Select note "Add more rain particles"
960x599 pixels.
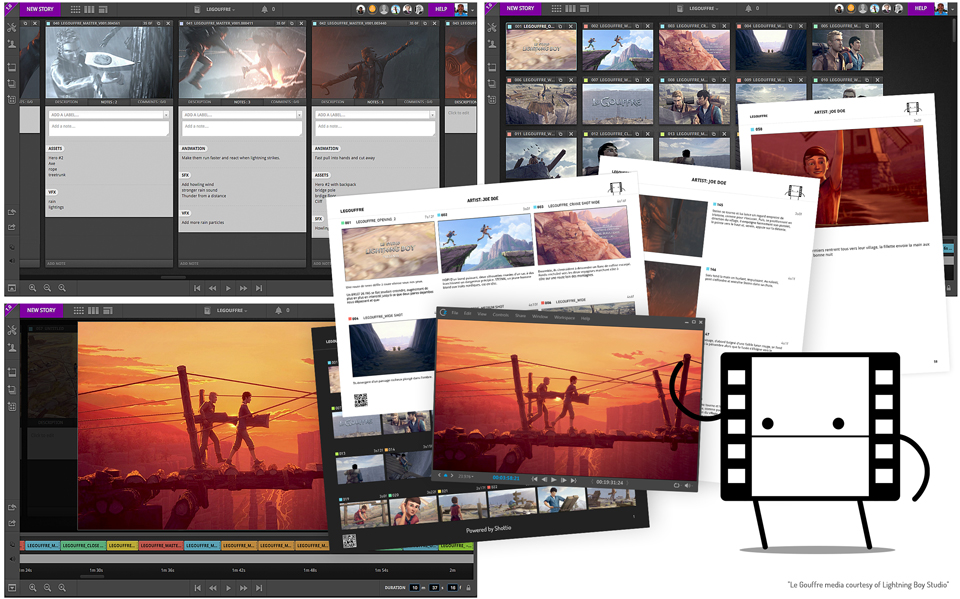pyautogui.click(x=203, y=222)
